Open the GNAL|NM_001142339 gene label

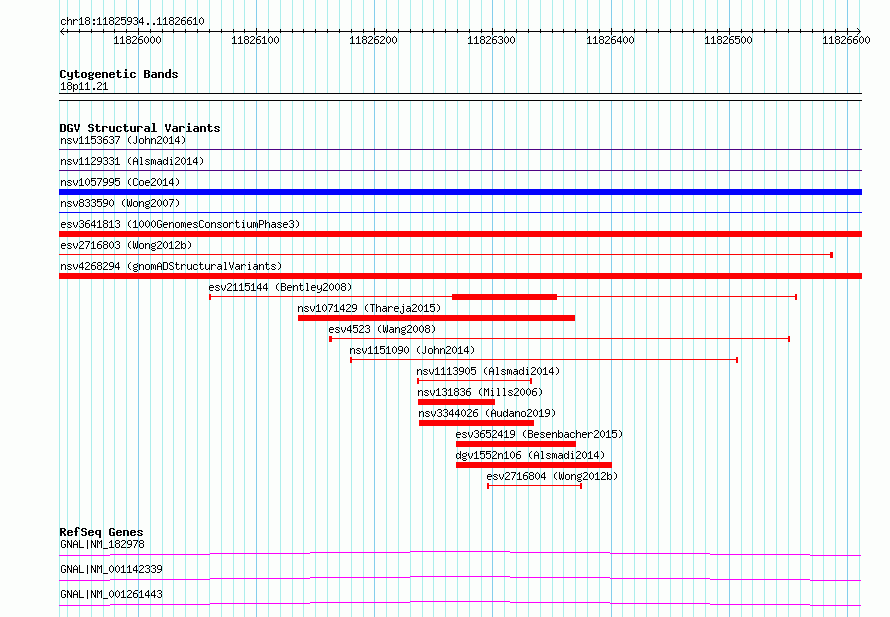[x=111, y=569]
